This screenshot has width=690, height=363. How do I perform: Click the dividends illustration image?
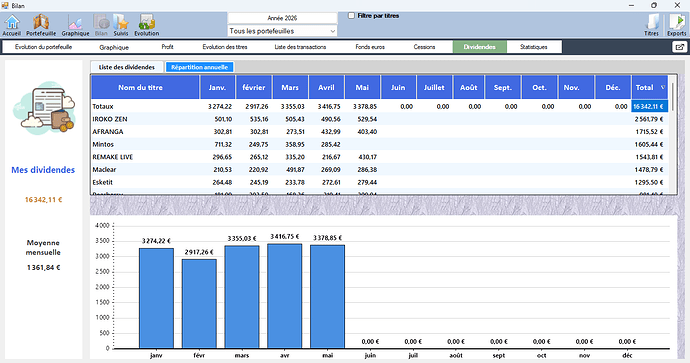tap(44, 108)
